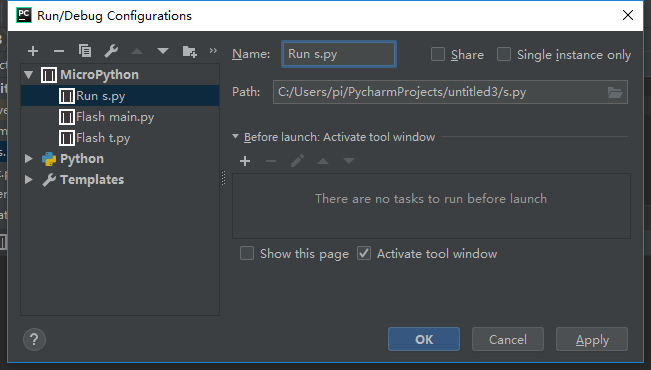Select the Flash t.py configuration
The image size is (651, 370).
[x=120, y=137]
